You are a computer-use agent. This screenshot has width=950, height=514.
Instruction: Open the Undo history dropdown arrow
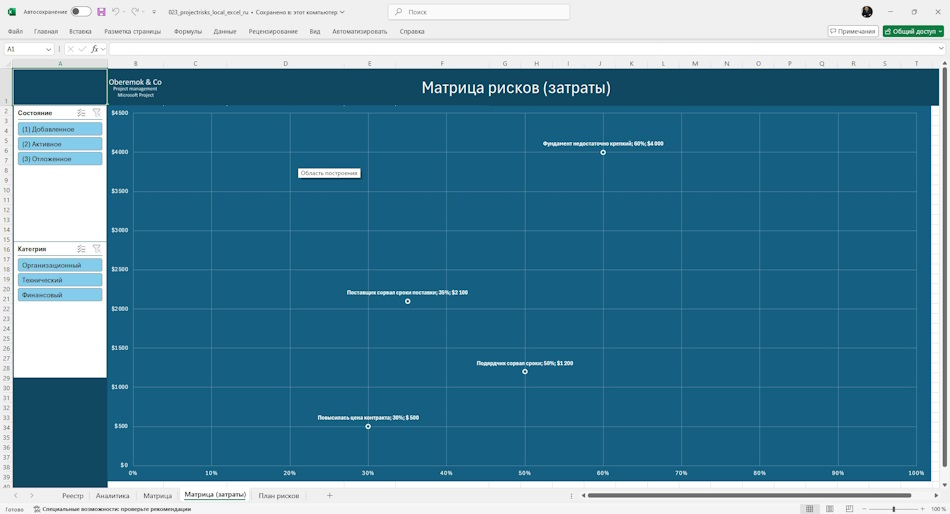coord(124,12)
